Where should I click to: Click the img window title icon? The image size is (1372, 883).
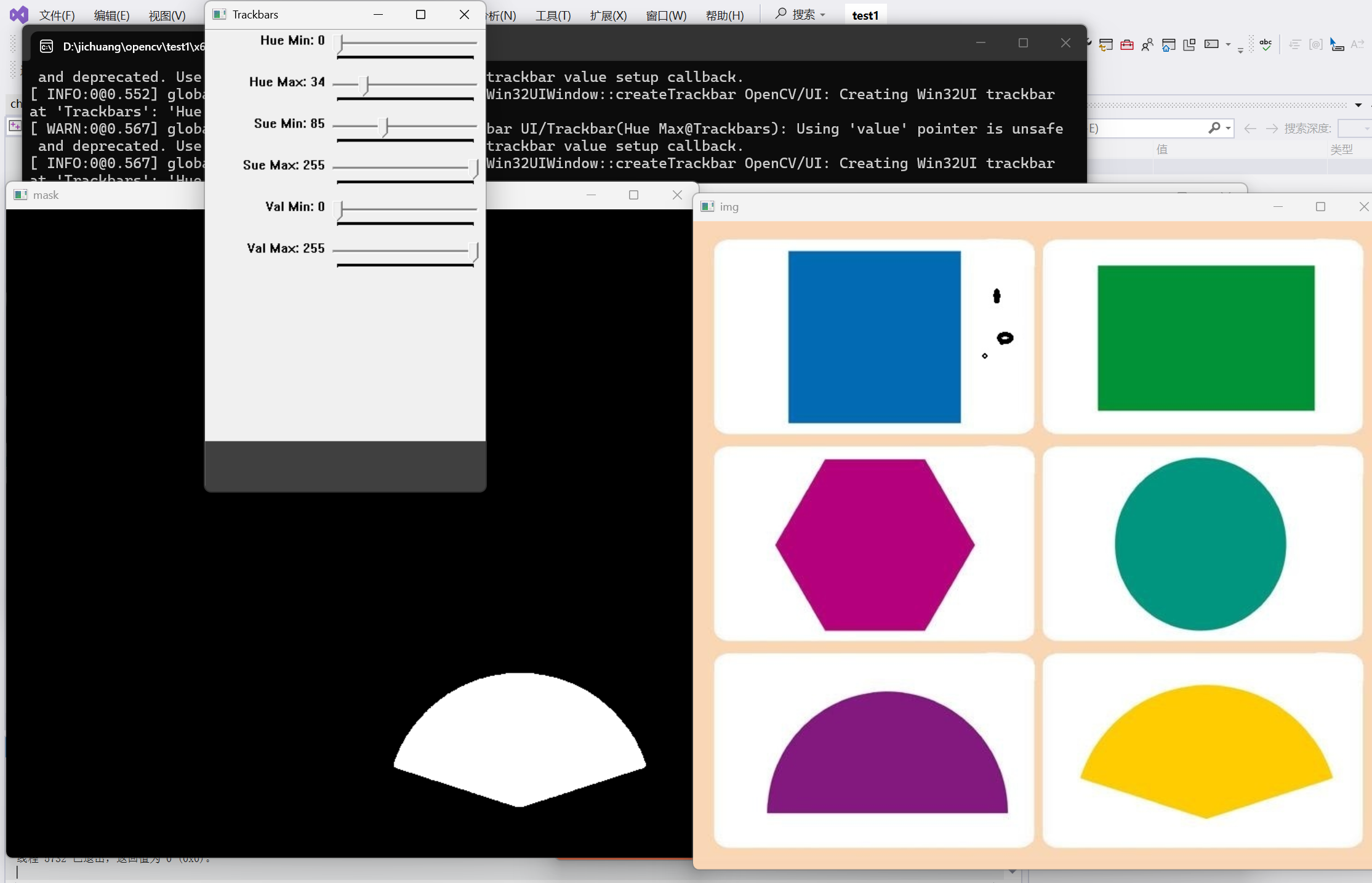tap(708, 207)
